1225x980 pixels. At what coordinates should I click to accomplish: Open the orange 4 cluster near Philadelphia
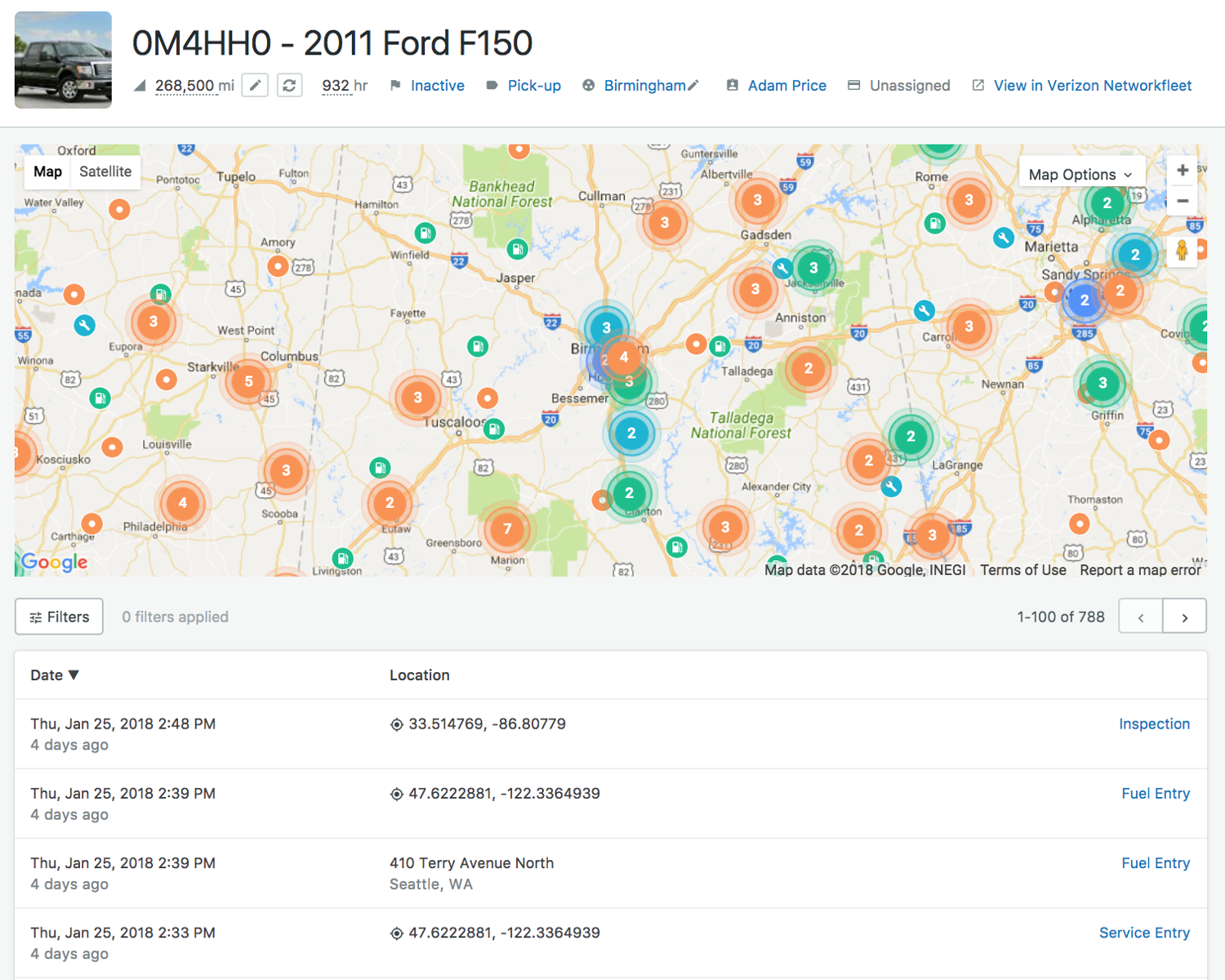[182, 503]
